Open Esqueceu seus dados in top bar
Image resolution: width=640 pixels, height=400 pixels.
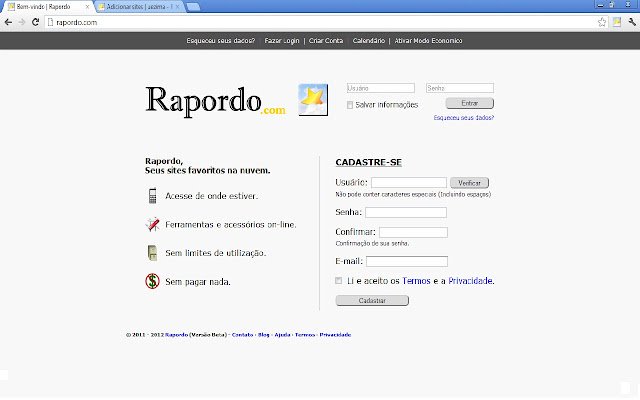pyautogui.click(x=220, y=41)
